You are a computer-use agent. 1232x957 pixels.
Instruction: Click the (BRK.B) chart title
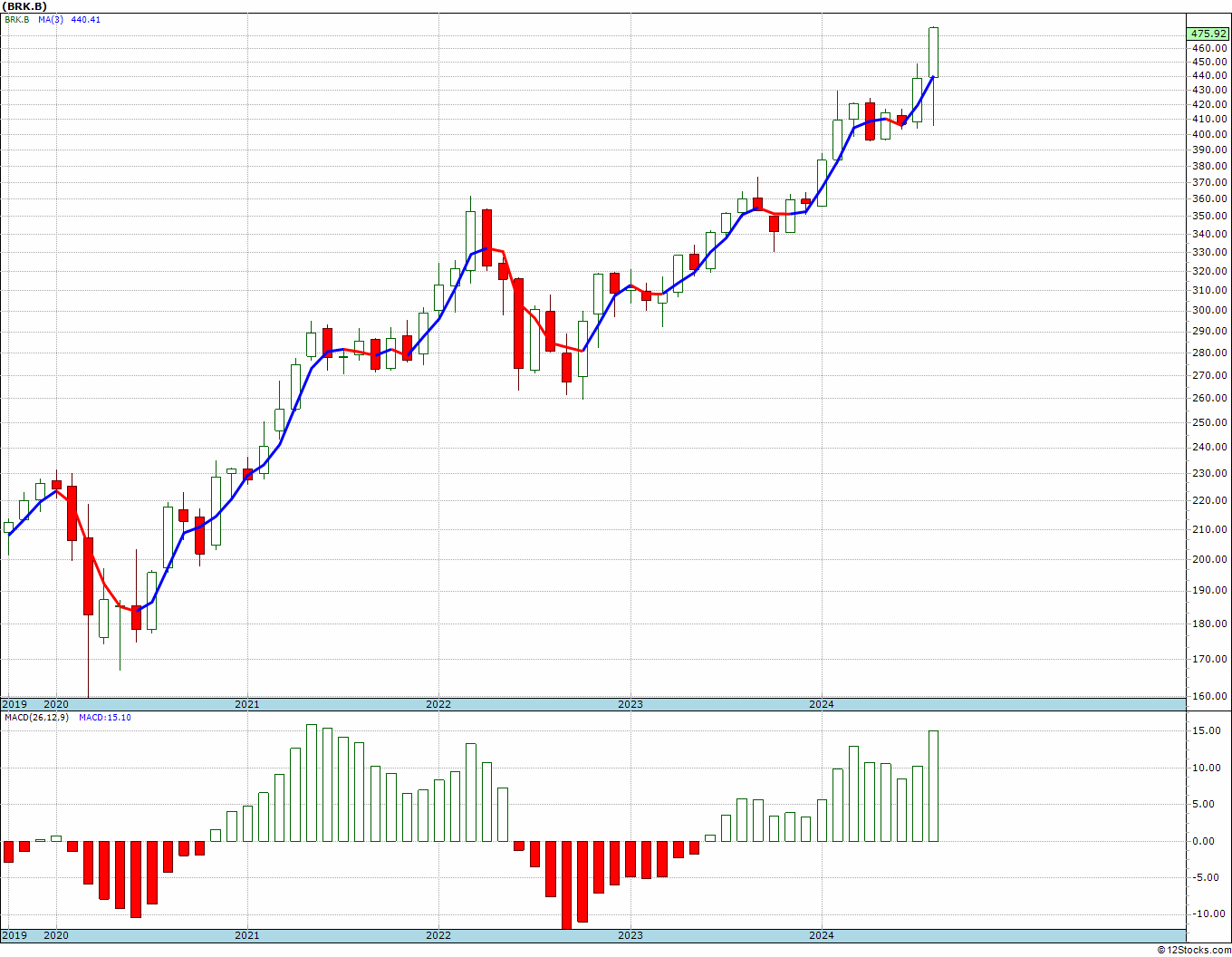25,6
